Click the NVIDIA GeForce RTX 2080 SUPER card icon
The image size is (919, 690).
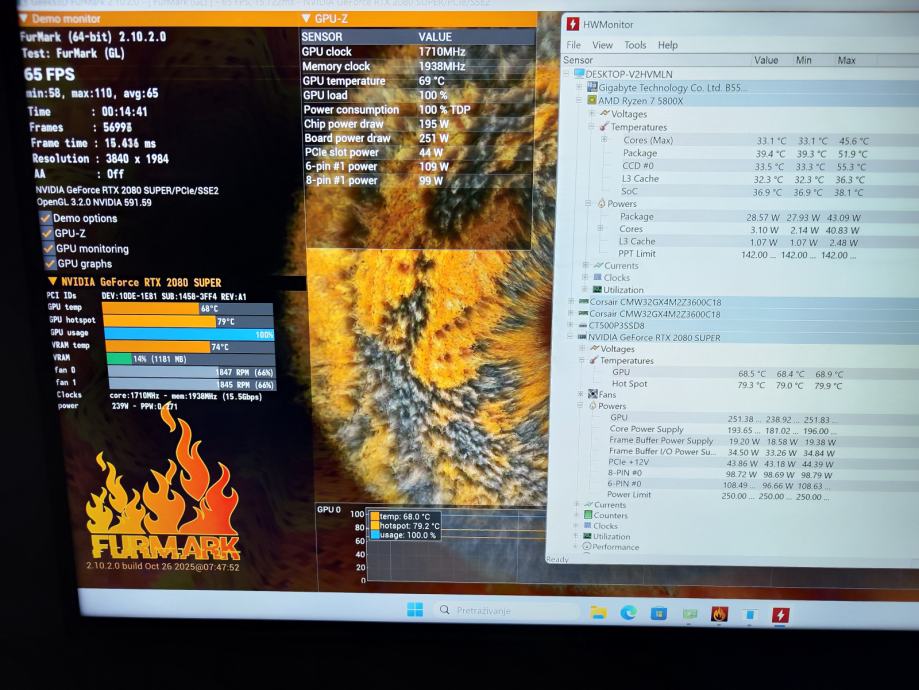click(x=582, y=337)
